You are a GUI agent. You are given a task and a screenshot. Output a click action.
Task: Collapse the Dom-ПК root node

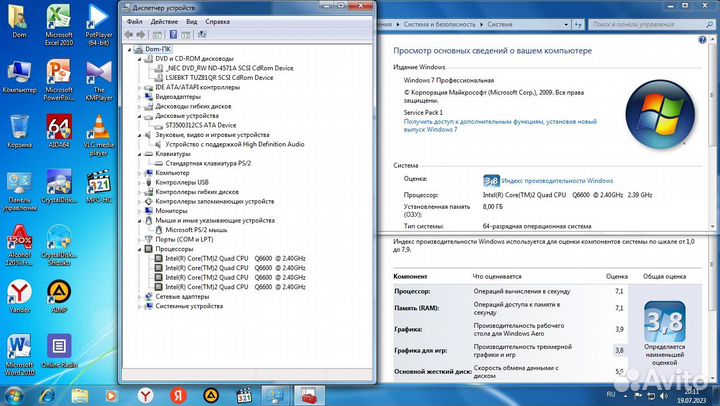click(x=129, y=49)
